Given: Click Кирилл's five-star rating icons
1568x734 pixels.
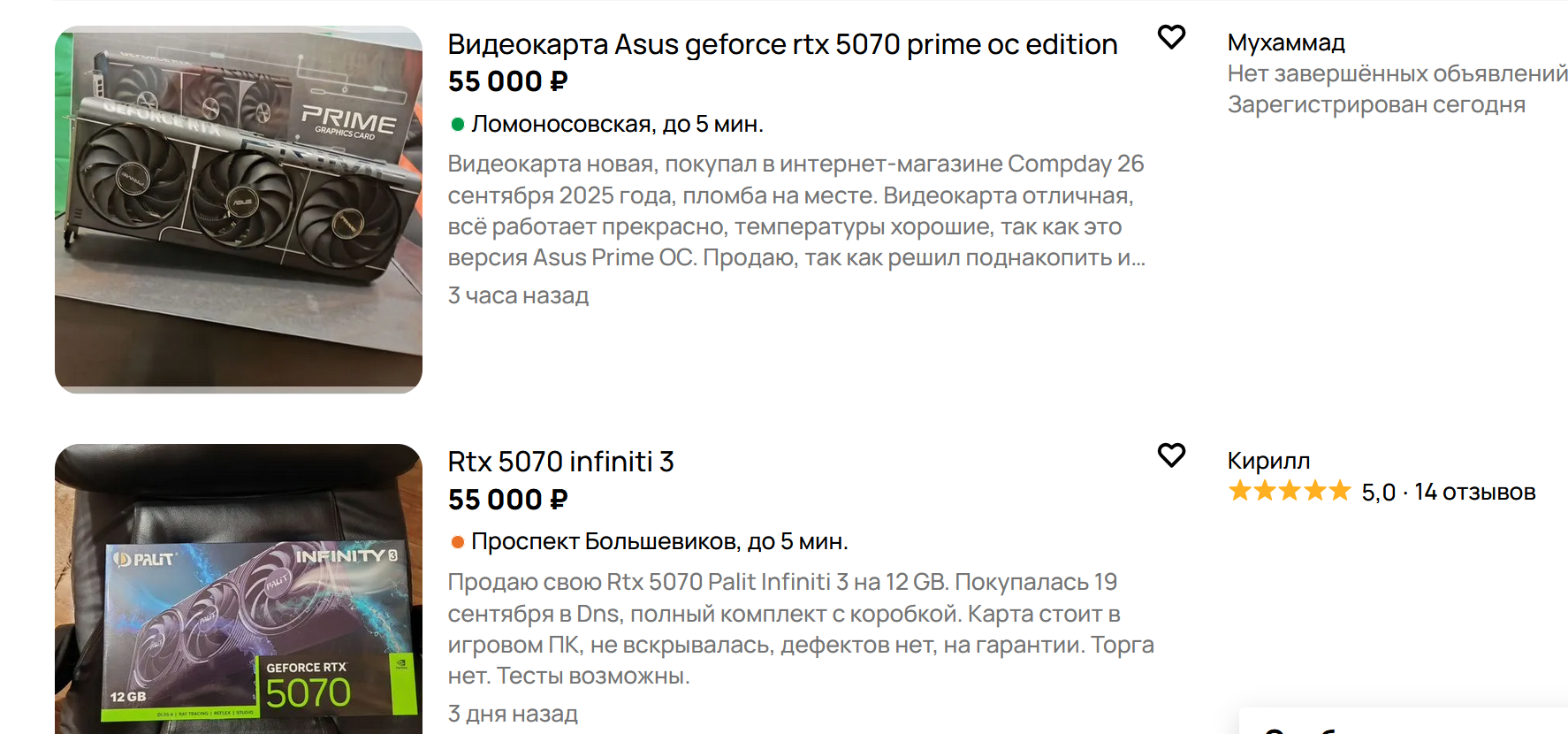Looking at the screenshot, I should (1290, 491).
